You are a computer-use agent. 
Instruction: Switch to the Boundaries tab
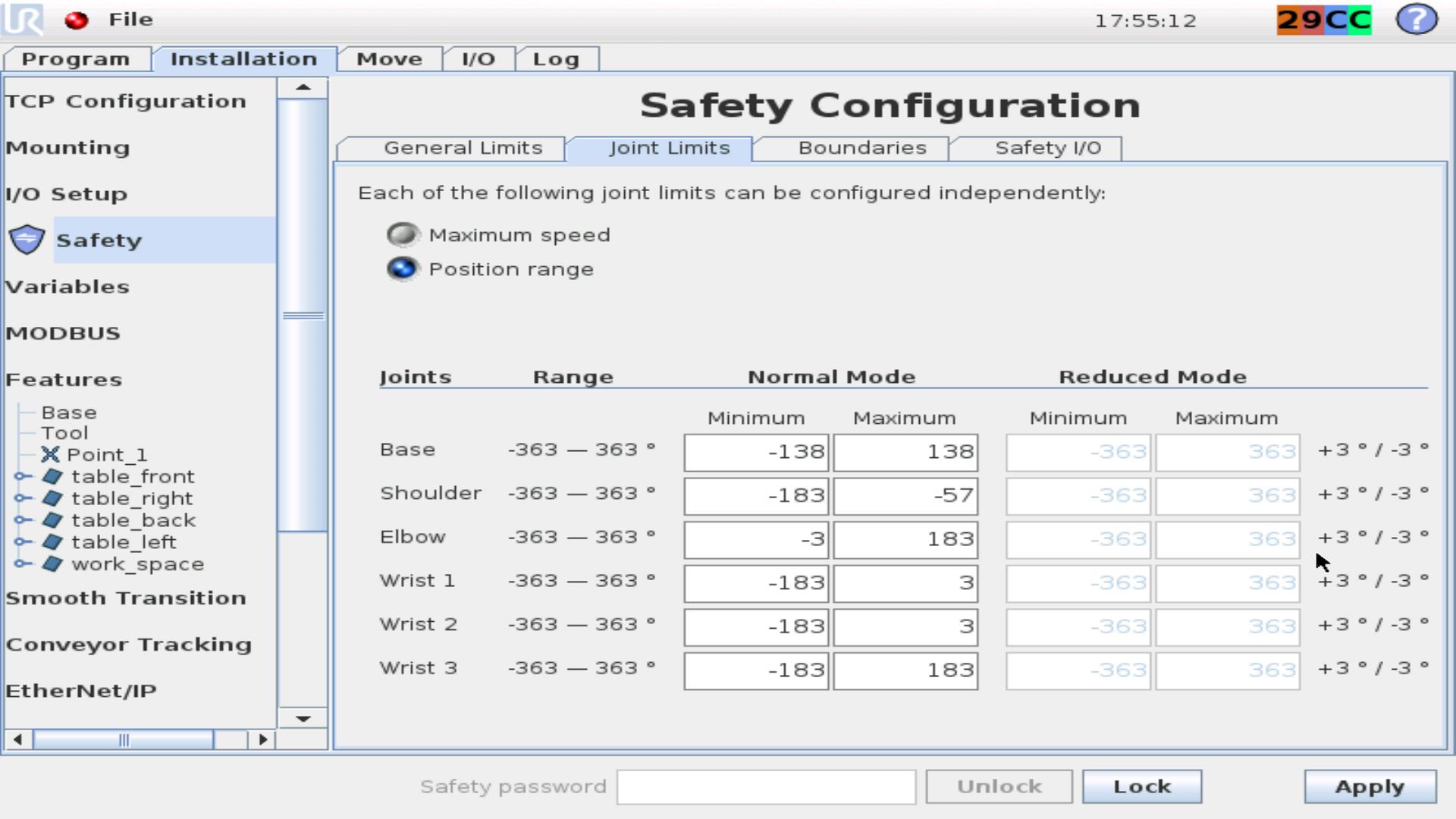(861, 148)
